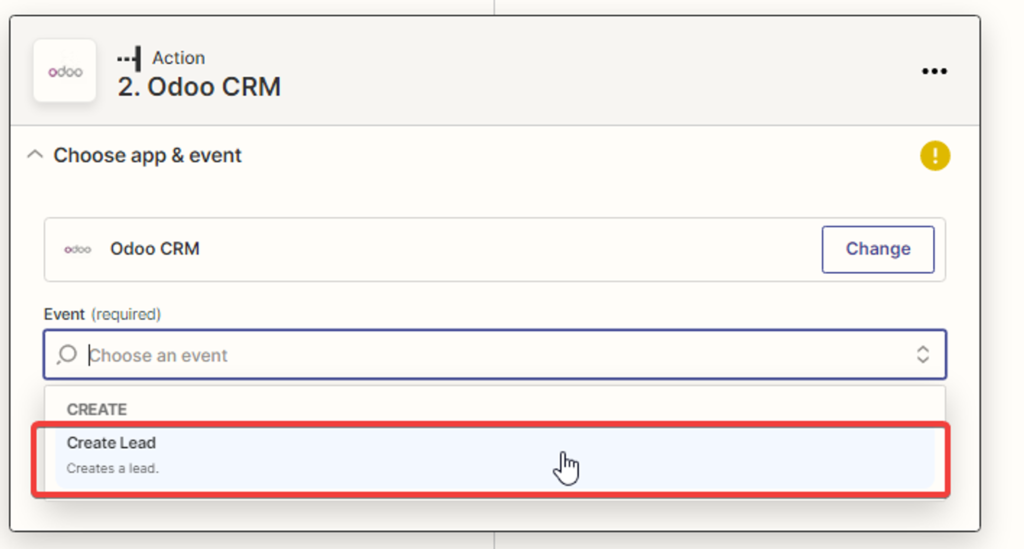Click the Action step type icon
Screen dimensions: 1024x549
129,59
